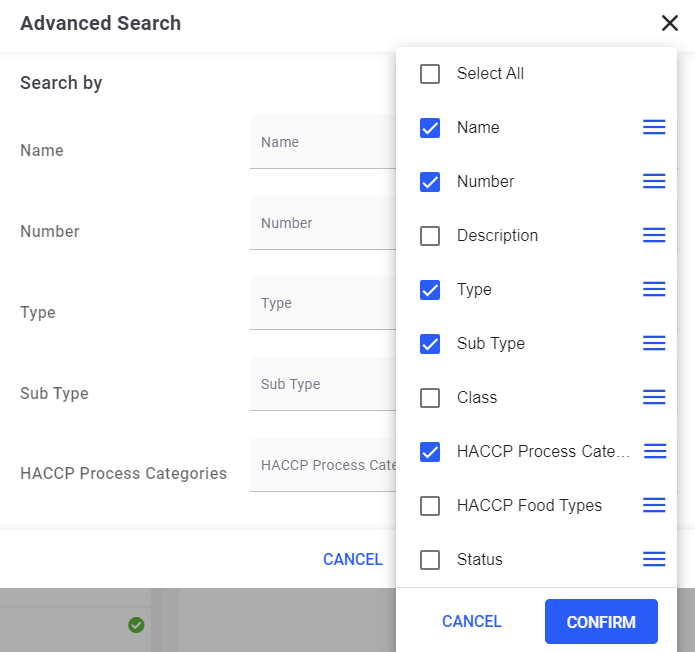Click the reorder handle beside Status
The height and width of the screenshot is (652, 695).
654,559
